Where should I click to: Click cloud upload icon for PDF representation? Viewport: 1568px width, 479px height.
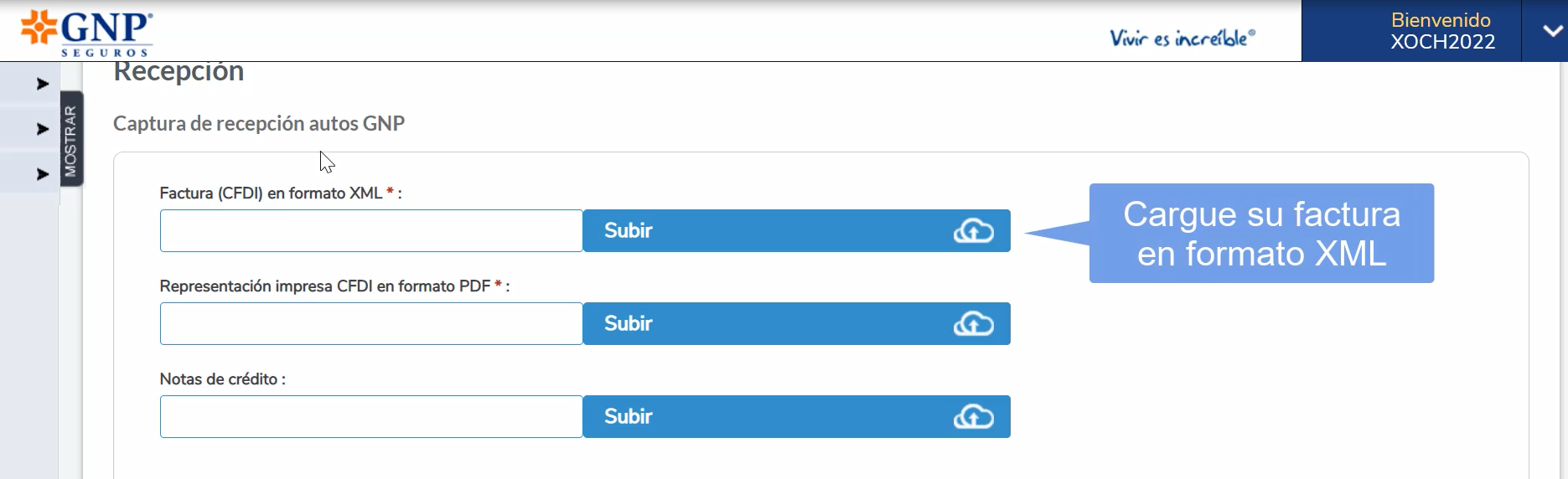pos(973,324)
